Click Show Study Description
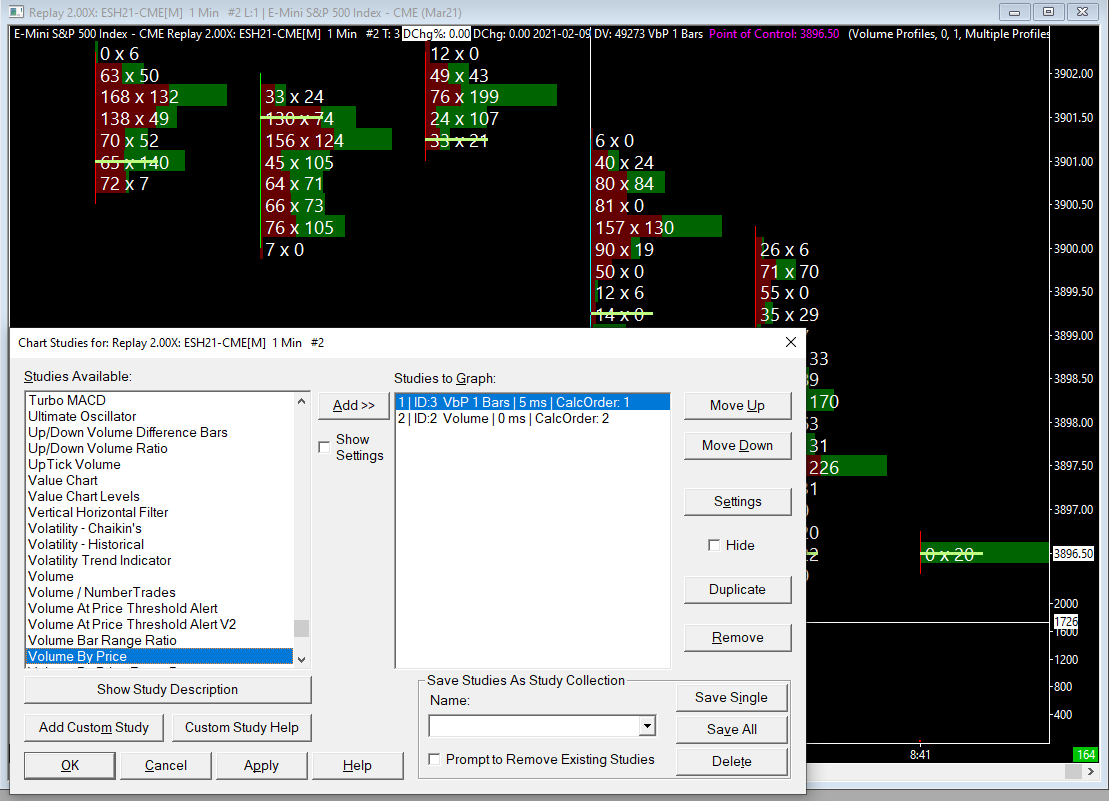1109x801 pixels. point(168,689)
